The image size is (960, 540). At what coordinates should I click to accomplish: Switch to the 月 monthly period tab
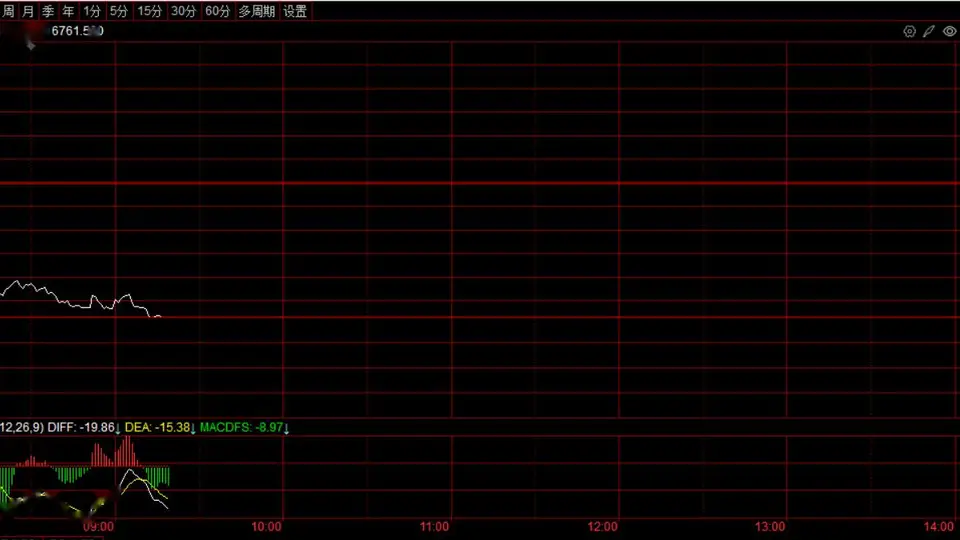coord(28,11)
